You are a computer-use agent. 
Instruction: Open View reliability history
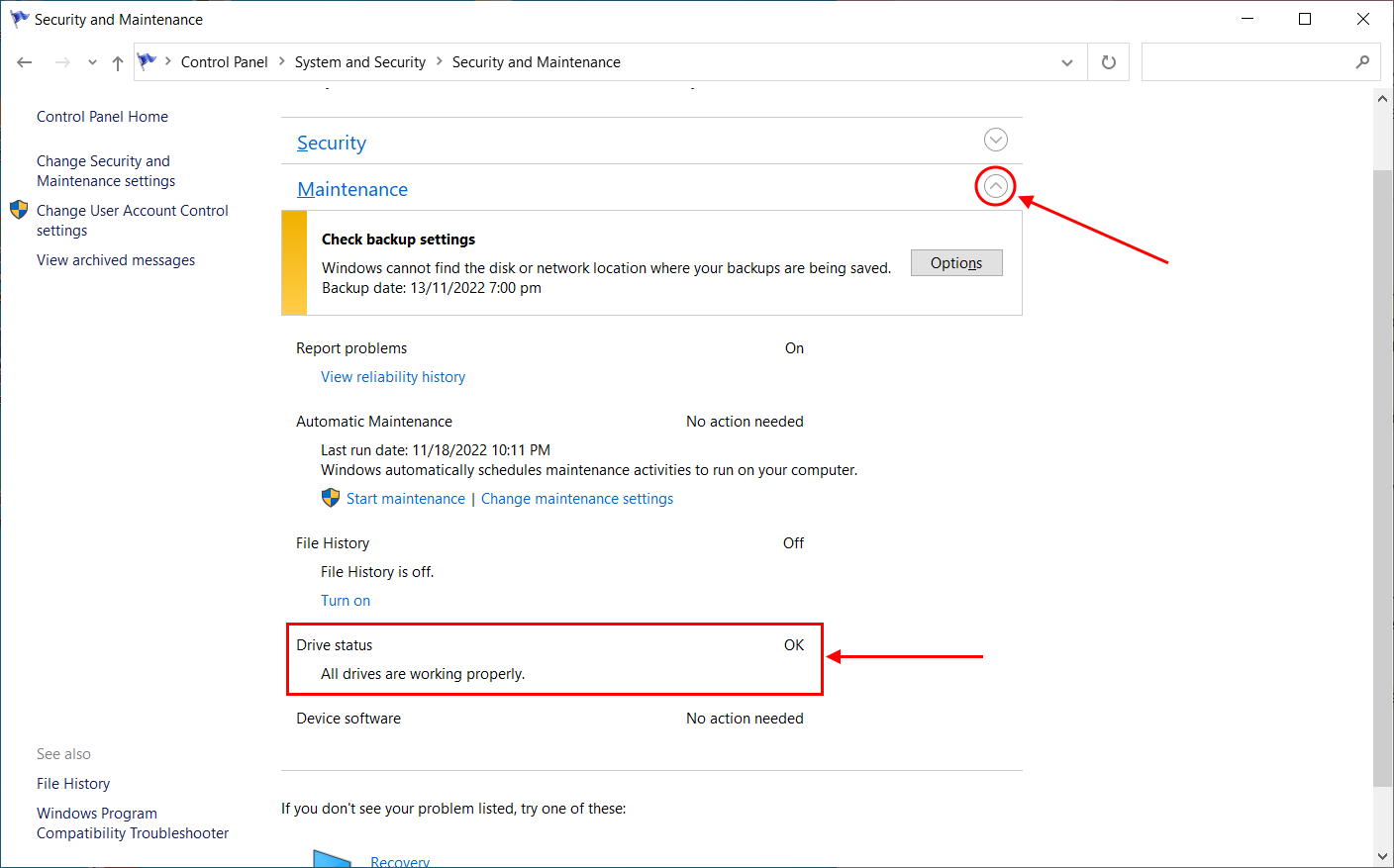393,377
